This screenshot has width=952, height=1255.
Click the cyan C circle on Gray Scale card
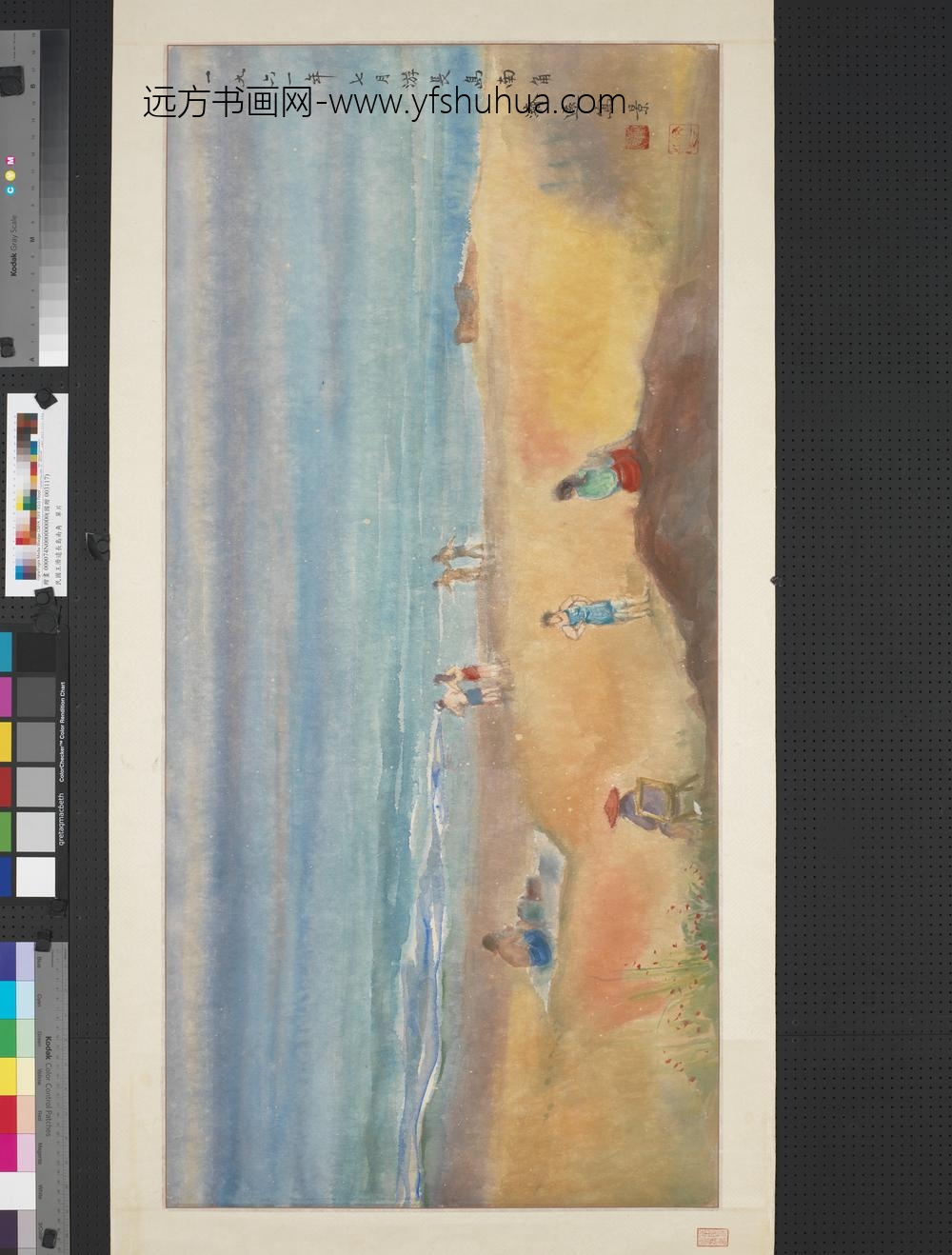point(10,190)
